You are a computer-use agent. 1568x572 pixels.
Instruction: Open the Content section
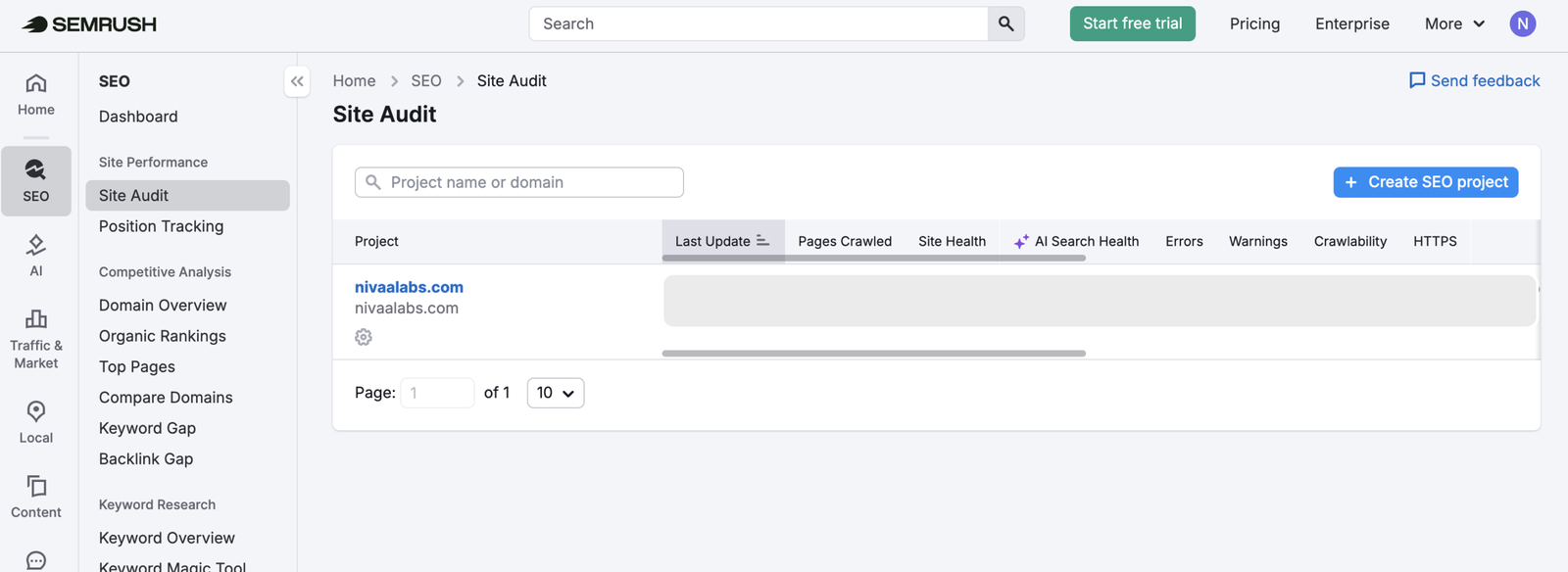point(36,497)
